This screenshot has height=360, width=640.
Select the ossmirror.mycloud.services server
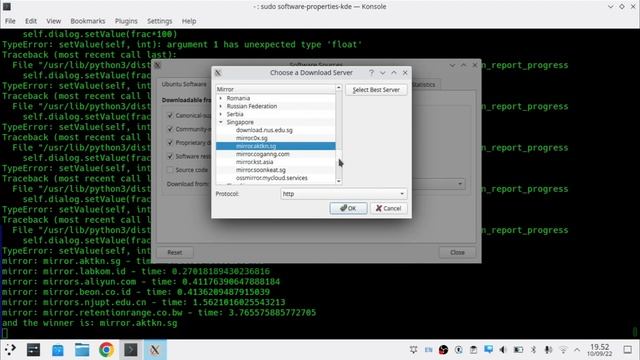[271, 178]
